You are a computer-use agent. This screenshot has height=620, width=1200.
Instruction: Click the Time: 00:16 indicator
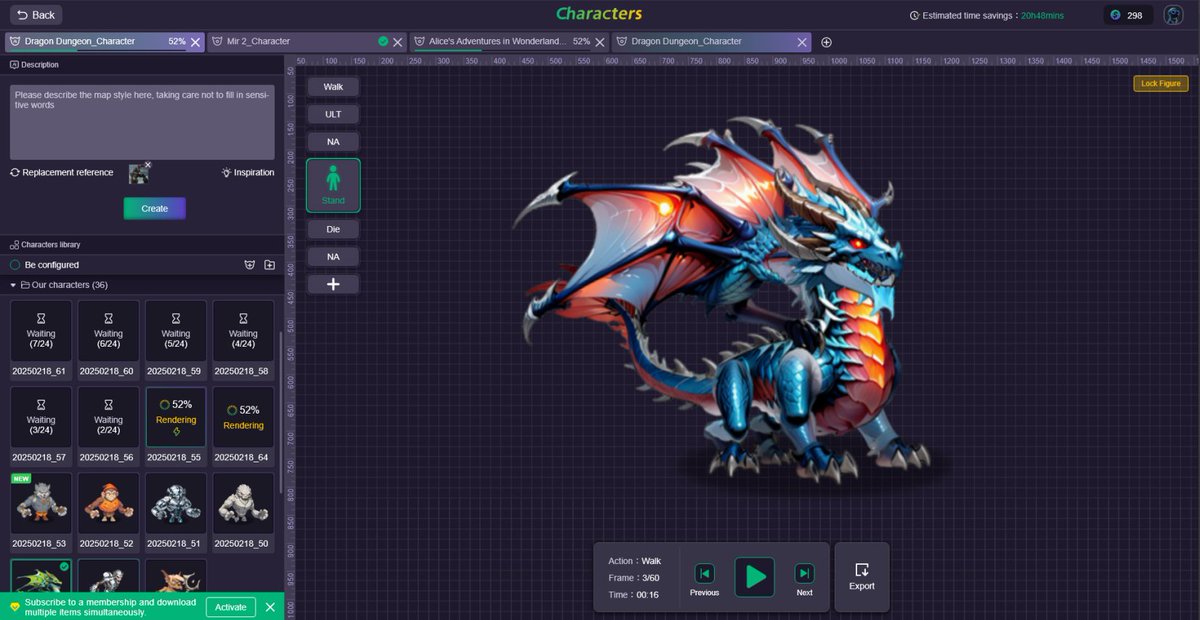click(634, 595)
